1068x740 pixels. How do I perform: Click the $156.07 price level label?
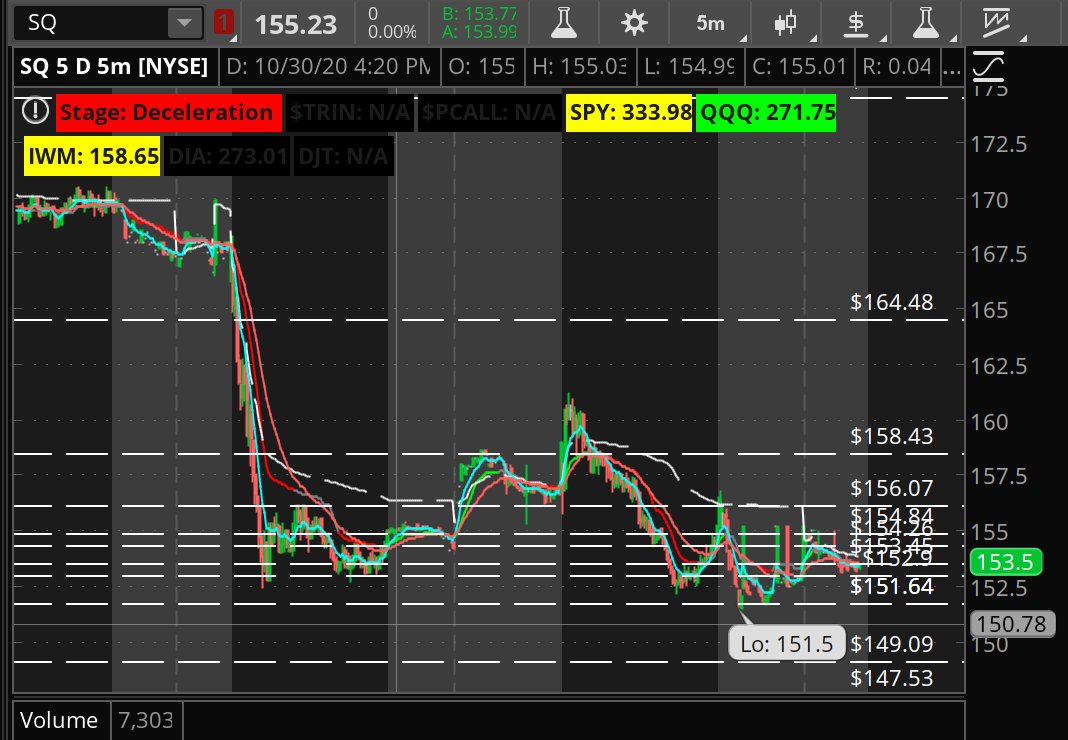coord(892,488)
